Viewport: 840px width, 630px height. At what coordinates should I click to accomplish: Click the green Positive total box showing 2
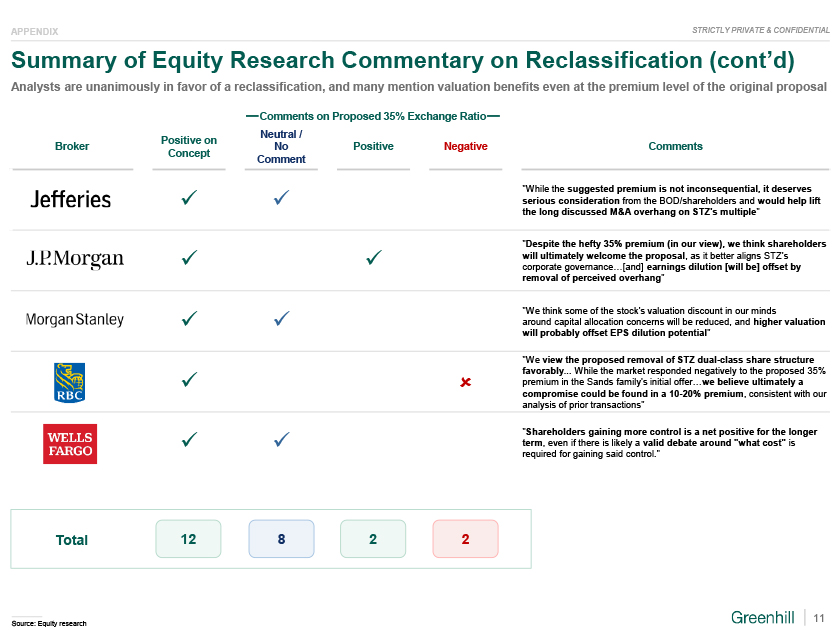pyautogui.click(x=373, y=539)
